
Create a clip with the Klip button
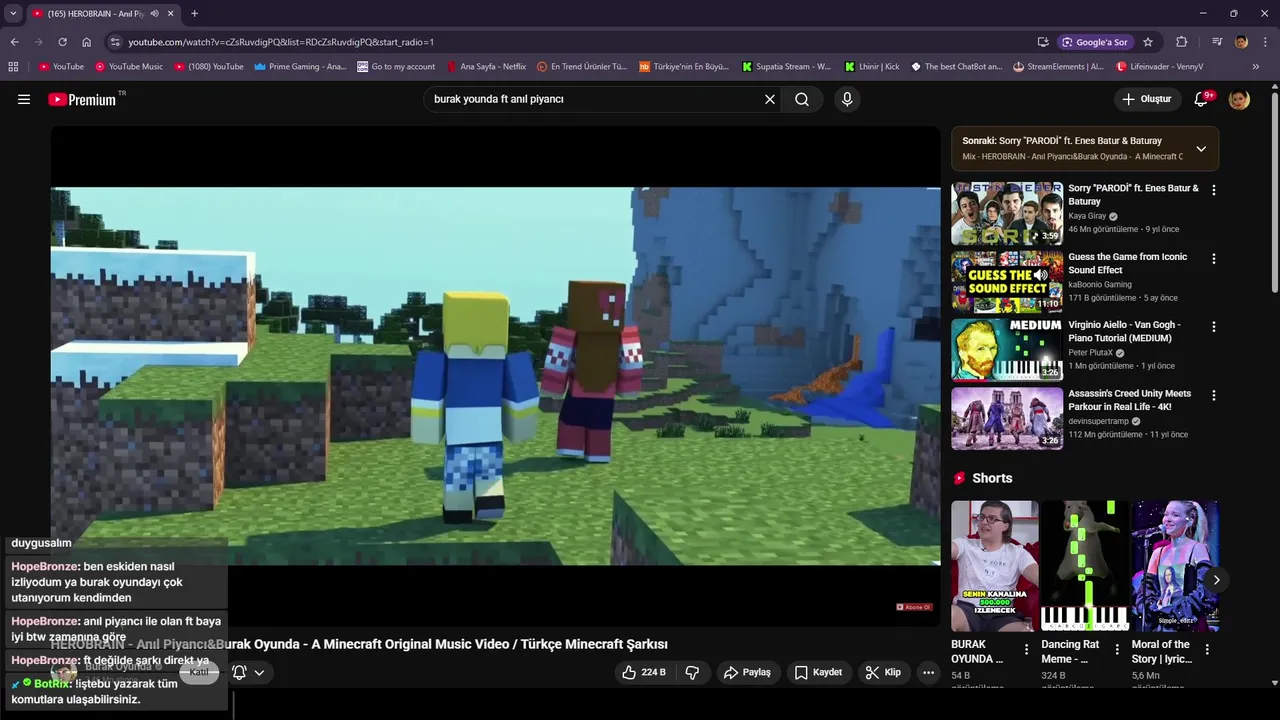click(x=883, y=672)
